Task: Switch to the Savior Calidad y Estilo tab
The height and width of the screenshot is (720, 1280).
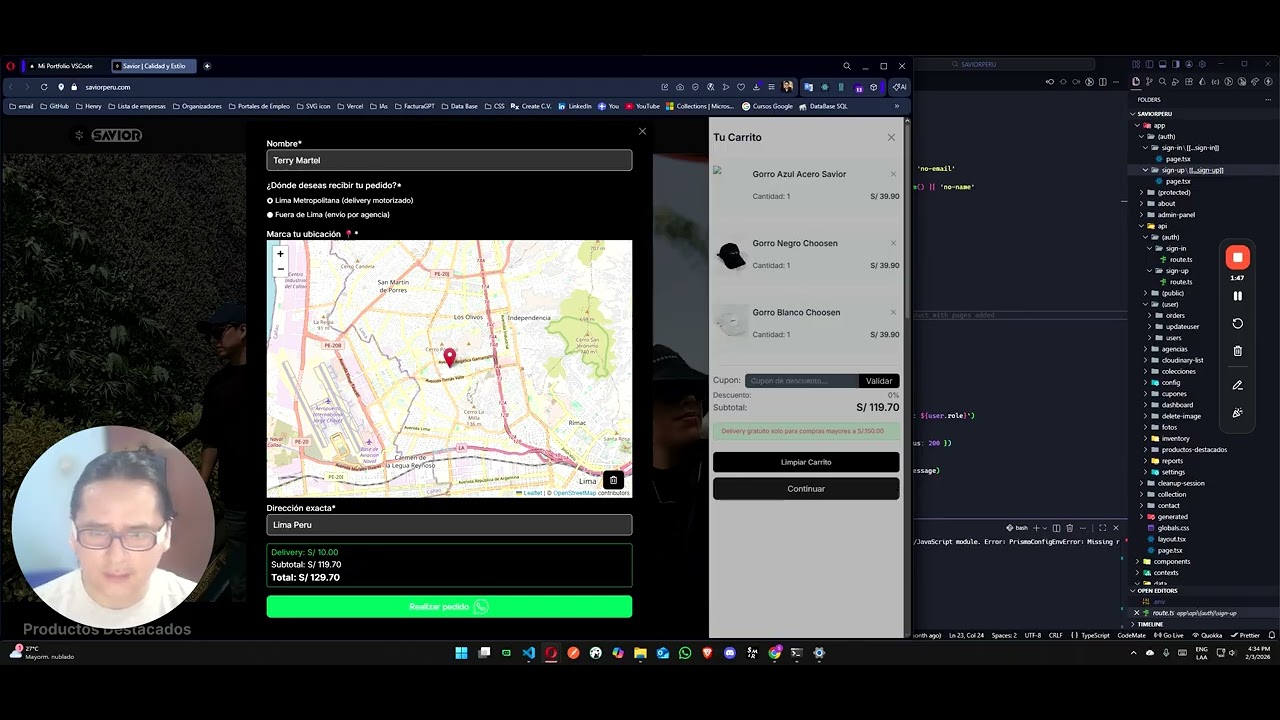Action: click(x=154, y=66)
